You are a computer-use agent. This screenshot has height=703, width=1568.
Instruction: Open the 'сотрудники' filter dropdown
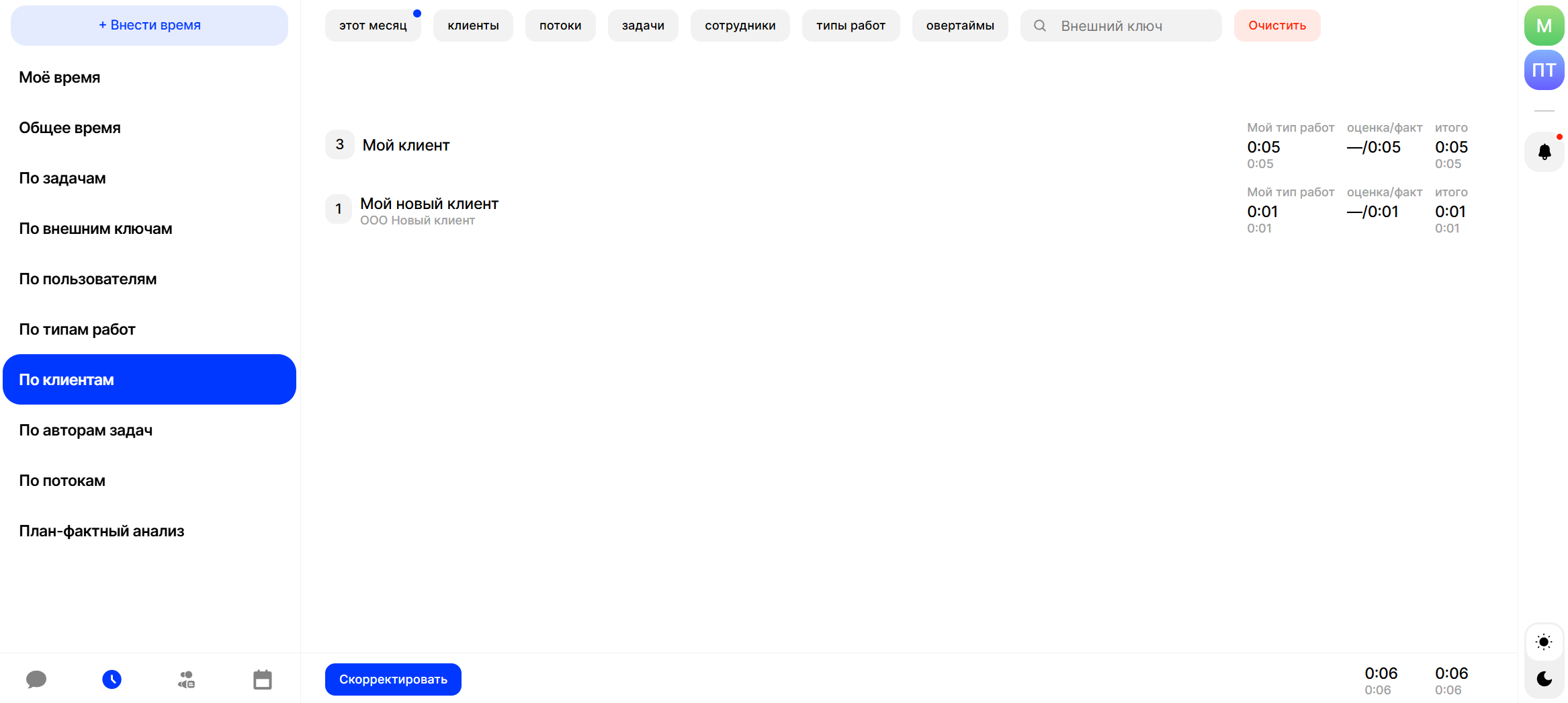coord(740,26)
